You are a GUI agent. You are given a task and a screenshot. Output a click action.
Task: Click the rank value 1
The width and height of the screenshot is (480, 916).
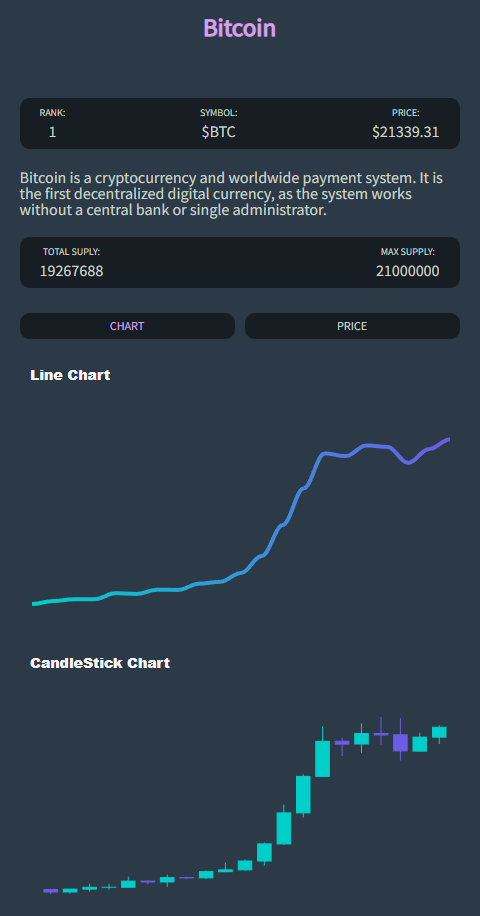click(x=53, y=132)
